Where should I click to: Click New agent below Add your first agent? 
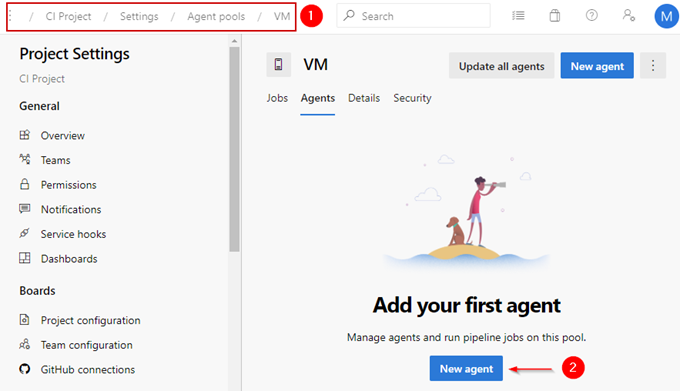coord(466,368)
